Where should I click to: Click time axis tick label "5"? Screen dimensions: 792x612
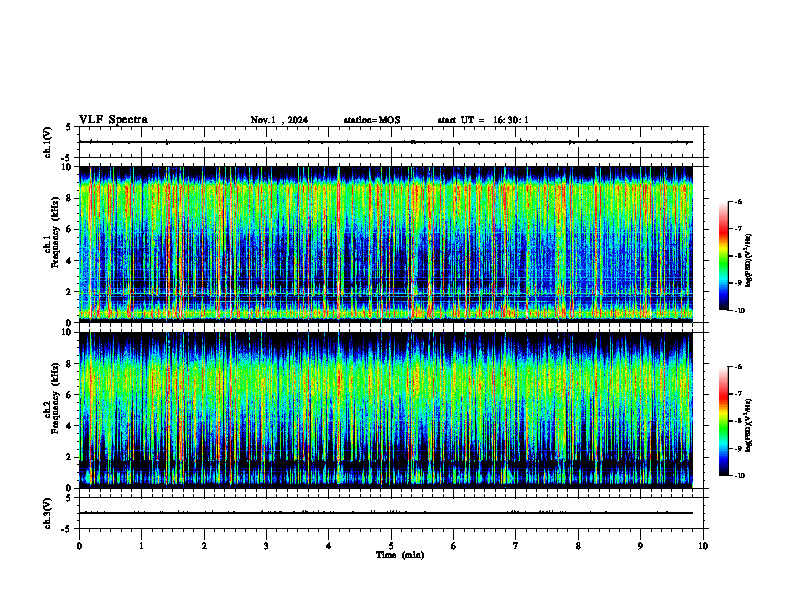391,546
